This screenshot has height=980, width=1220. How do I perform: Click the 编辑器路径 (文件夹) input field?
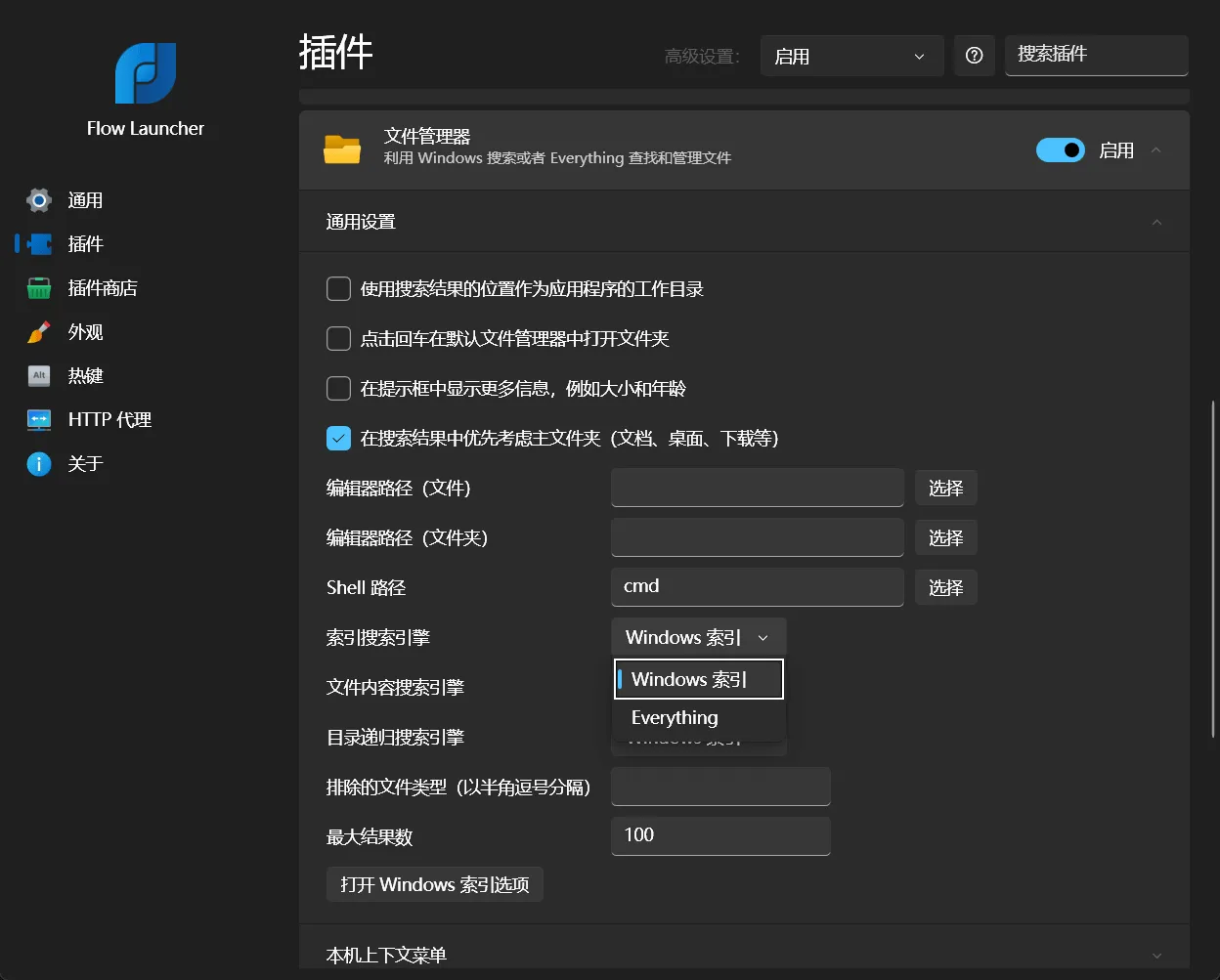click(x=758, y=537)
